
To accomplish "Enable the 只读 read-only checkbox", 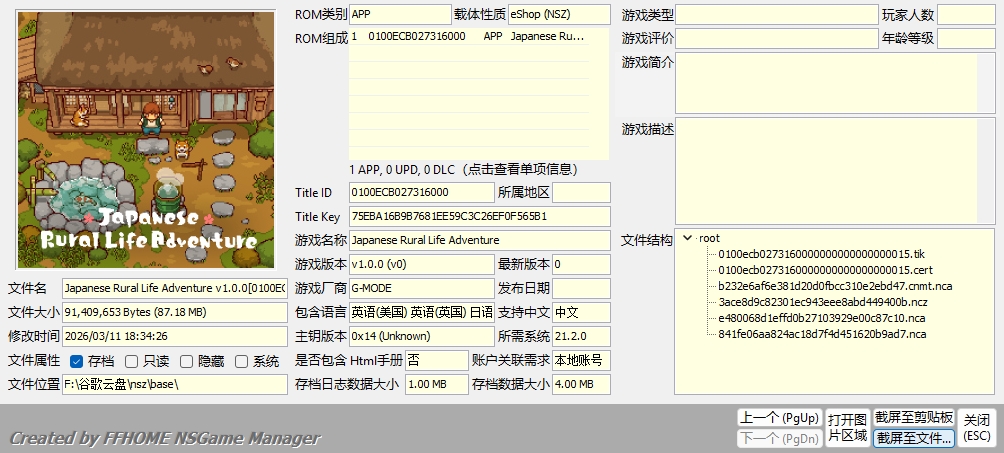I will pyautogui.click(x=131, y=361).
